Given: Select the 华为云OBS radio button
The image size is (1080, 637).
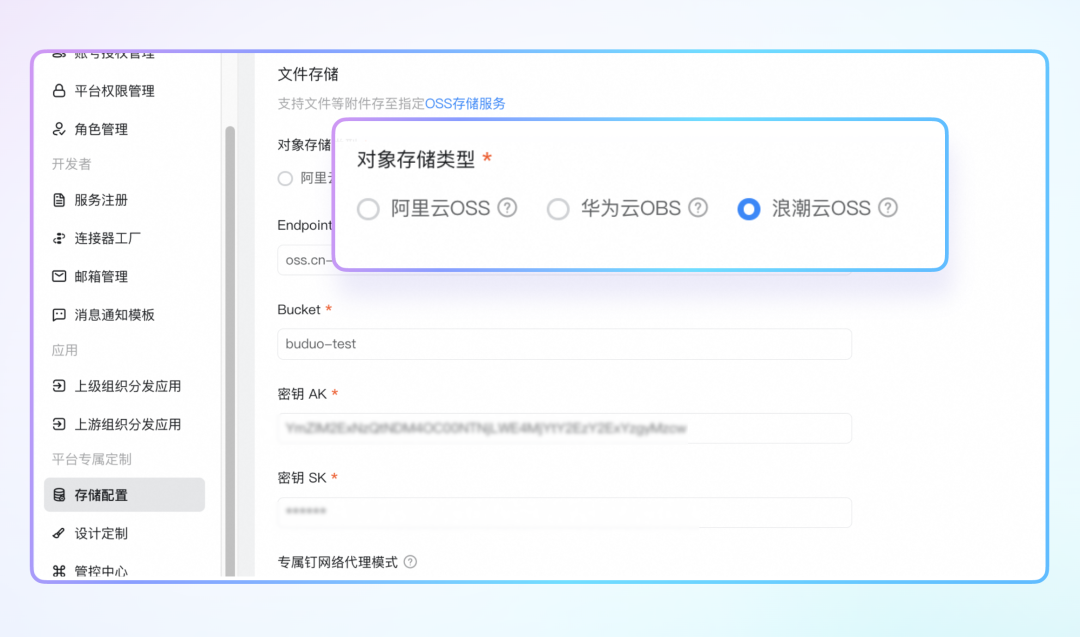Looking at the screenshot, I should click(558, 209).
